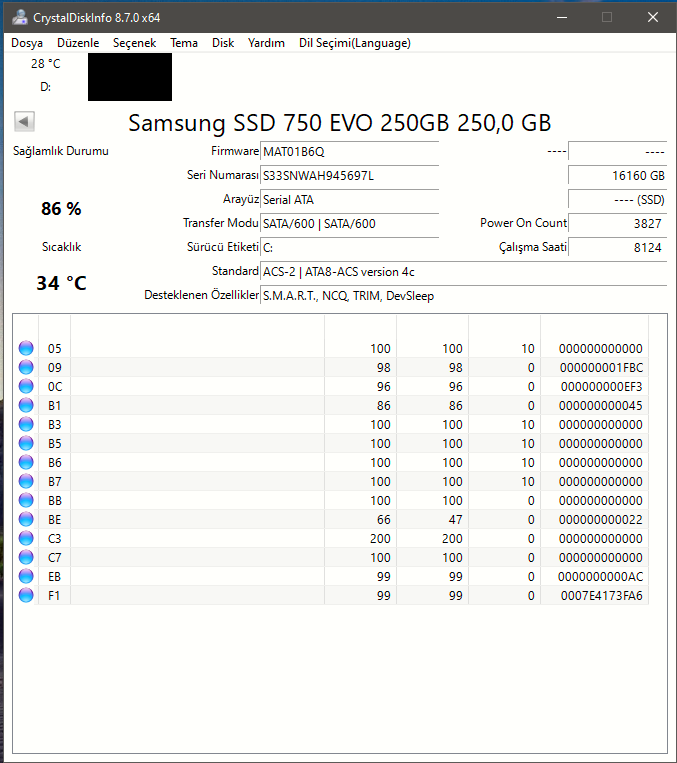This screenshot has height=763, width=677.
Task: Click the ID cell BB in the table
Action: click(x=55, y=500)
